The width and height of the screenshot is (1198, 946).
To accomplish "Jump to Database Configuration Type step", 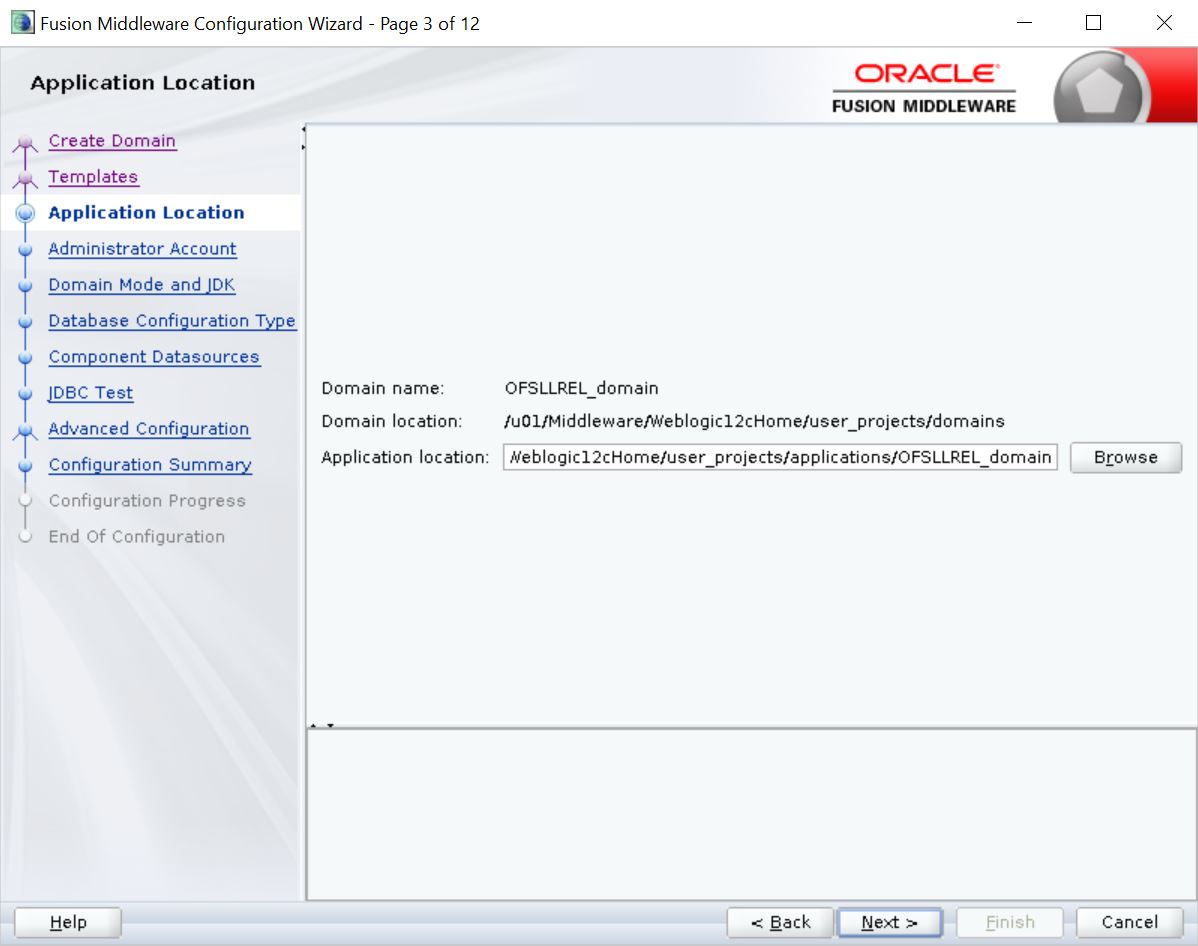I will click(173, 321).
